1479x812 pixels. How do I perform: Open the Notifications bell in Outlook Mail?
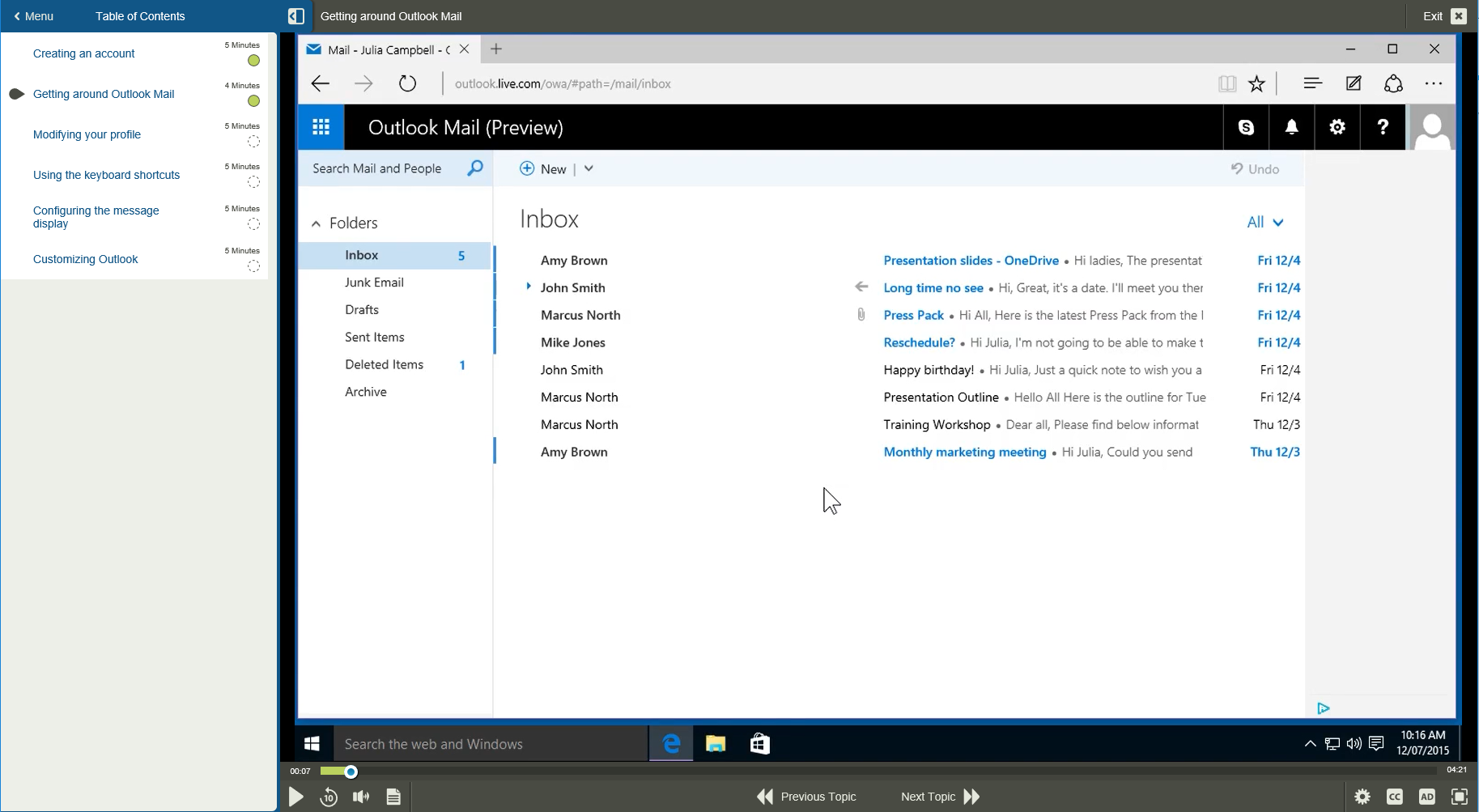tap(1291, 127)
